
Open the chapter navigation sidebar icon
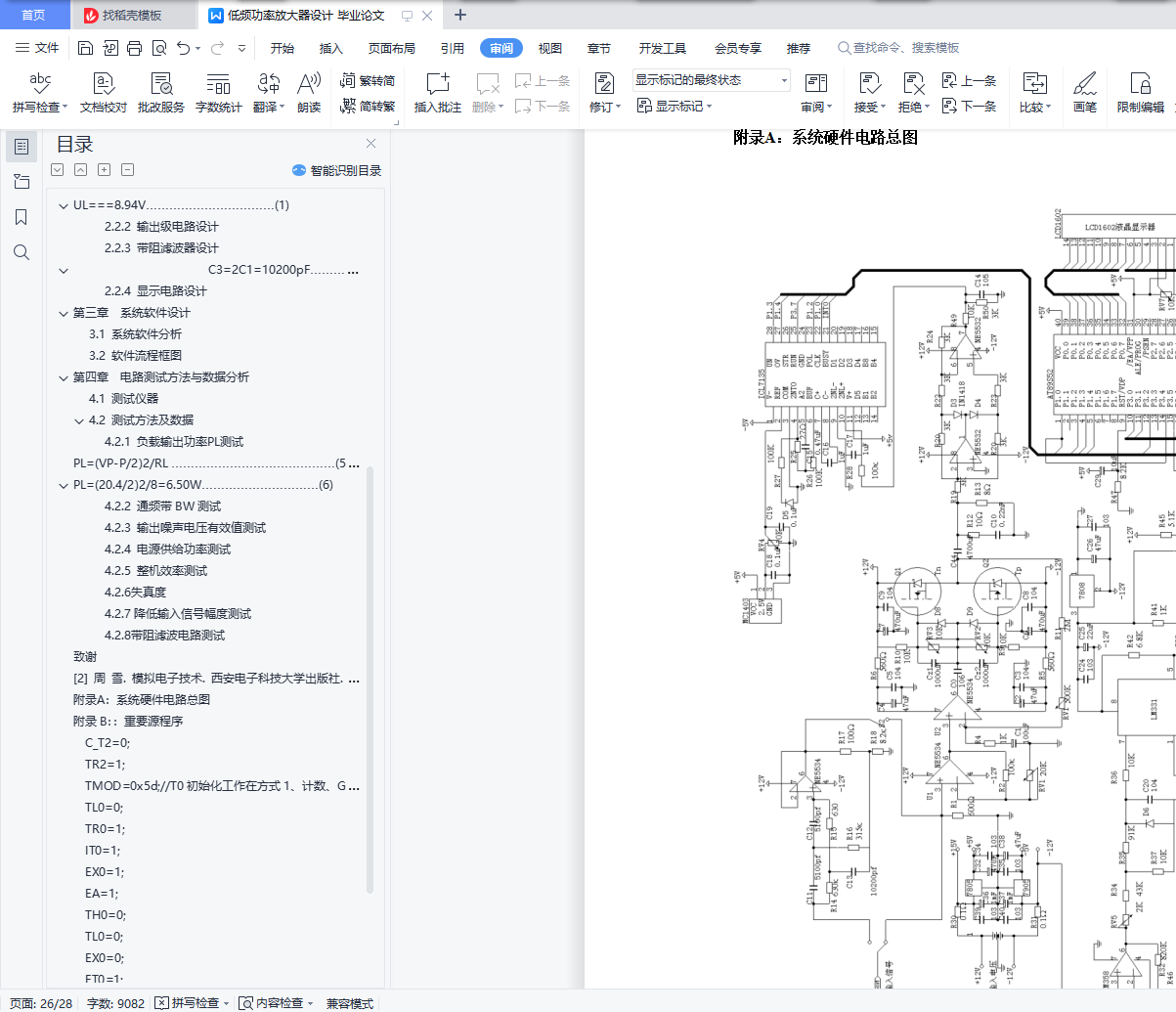coord(22,182)
